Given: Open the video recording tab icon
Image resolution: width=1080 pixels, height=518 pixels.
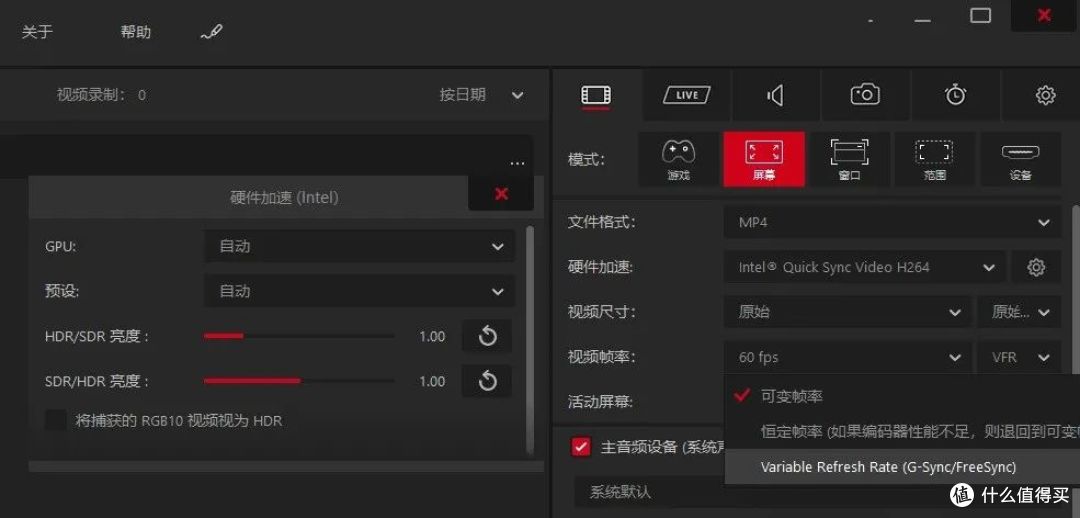Looking at the screenshot, I should [x=596, y=95].
